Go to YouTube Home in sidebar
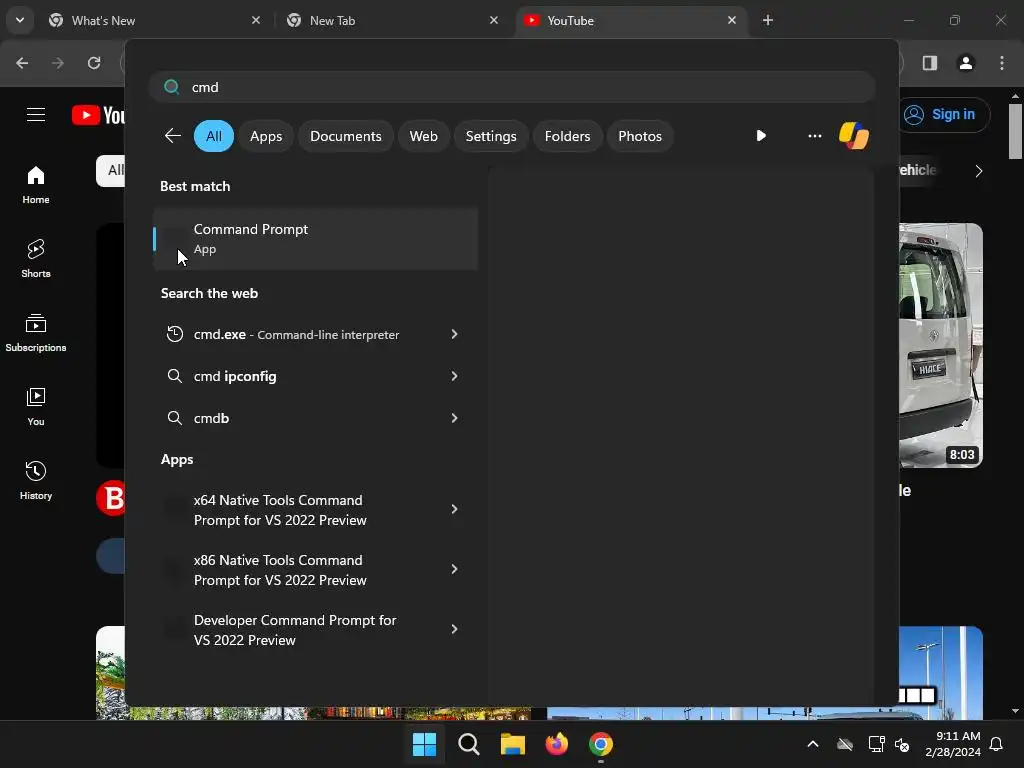Screen dimensions: 1024x768 [x=36, y=185]
